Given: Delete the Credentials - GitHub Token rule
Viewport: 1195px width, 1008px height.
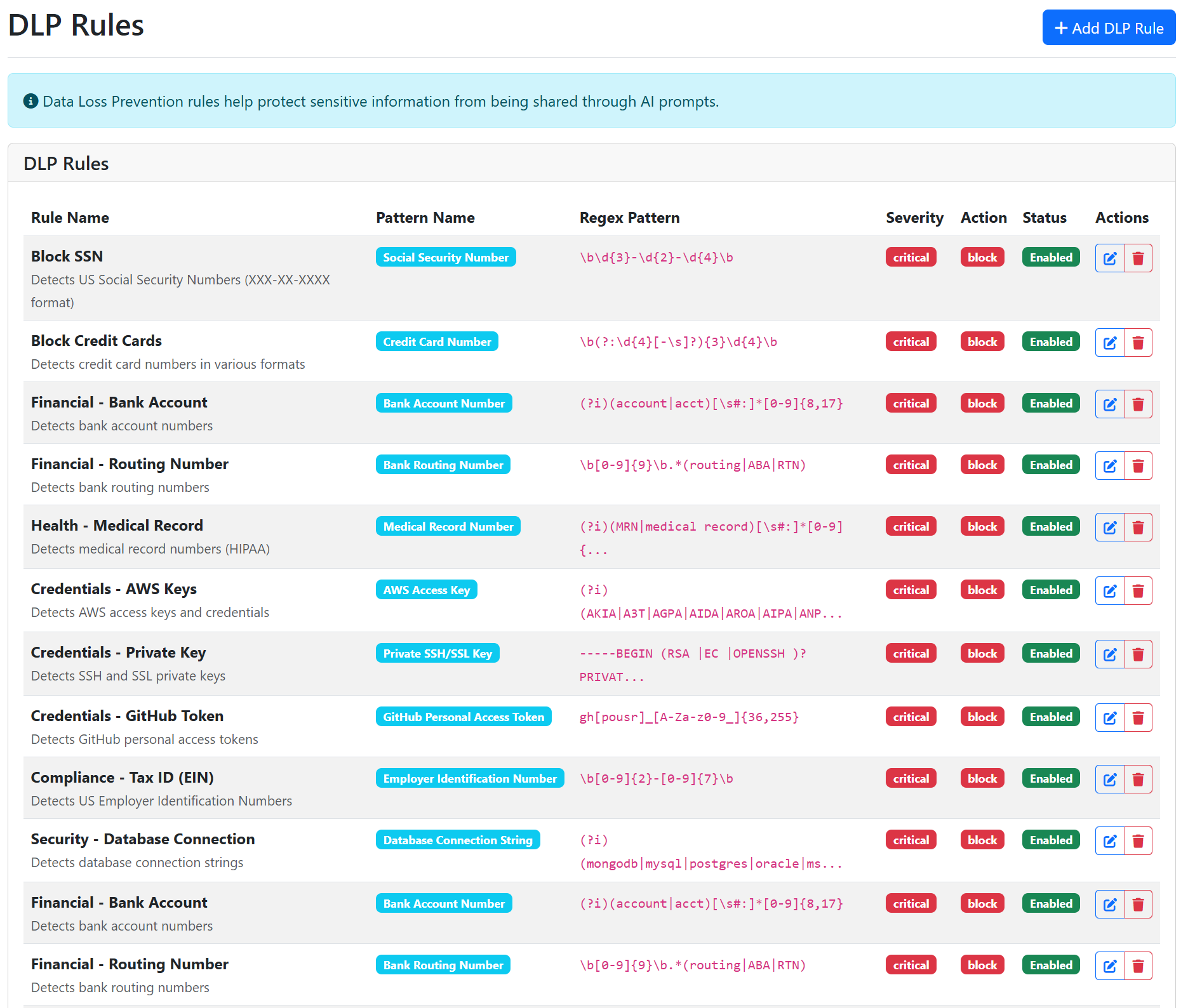Looking at the screenshot, I should pyautogui.click(x=1138, y=718).
